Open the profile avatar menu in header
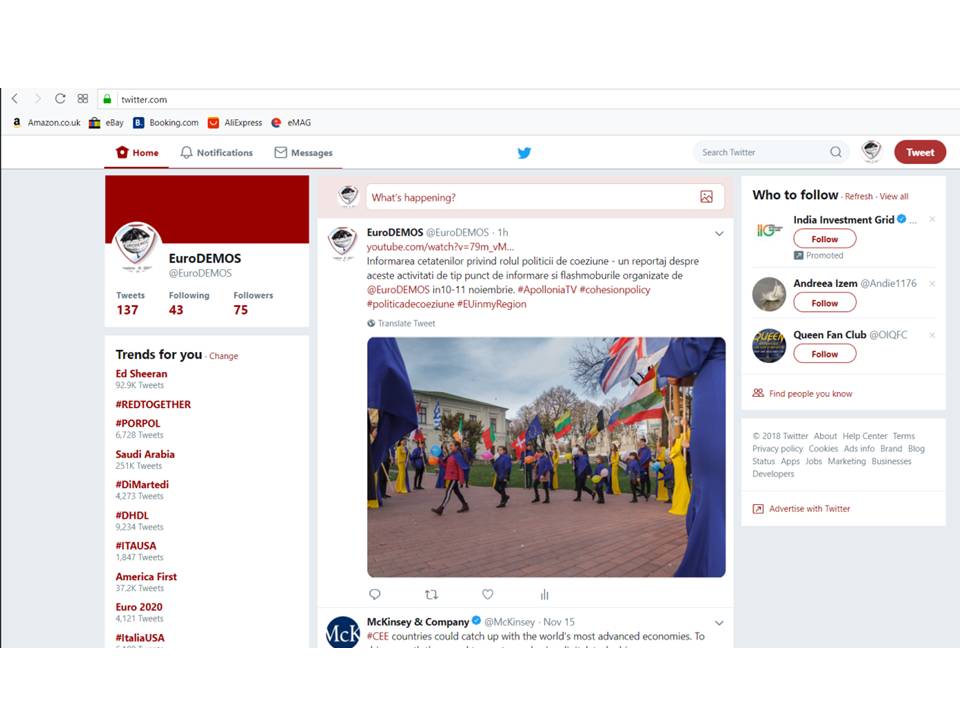 [871, 151]
